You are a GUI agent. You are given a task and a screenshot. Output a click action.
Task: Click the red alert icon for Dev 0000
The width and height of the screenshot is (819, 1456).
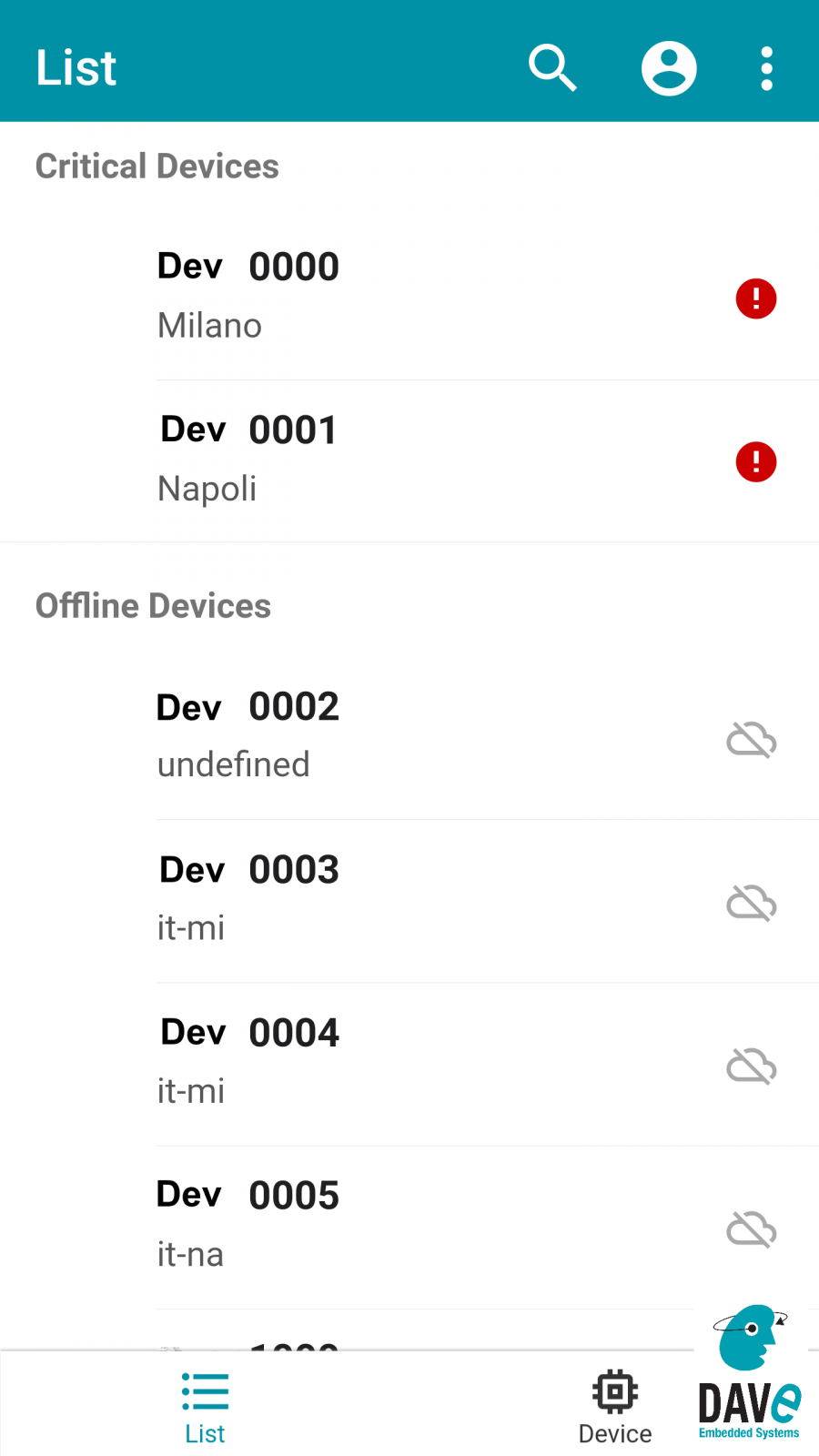coord(755,298)
